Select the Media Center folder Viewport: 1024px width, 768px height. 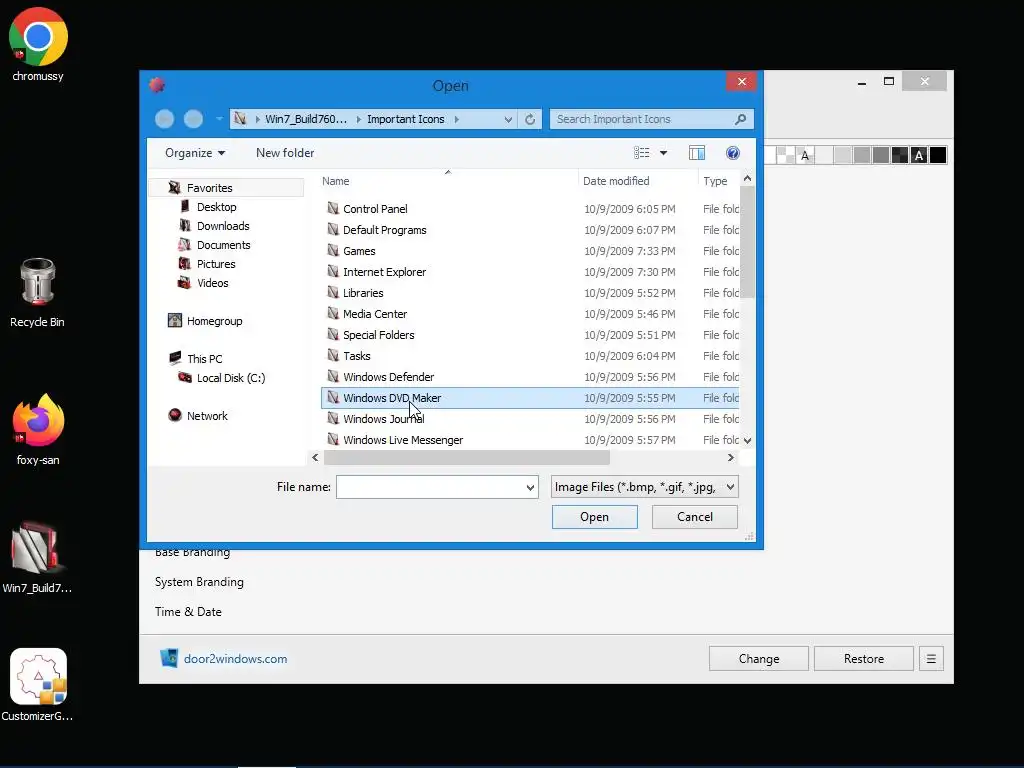[530, 313]
